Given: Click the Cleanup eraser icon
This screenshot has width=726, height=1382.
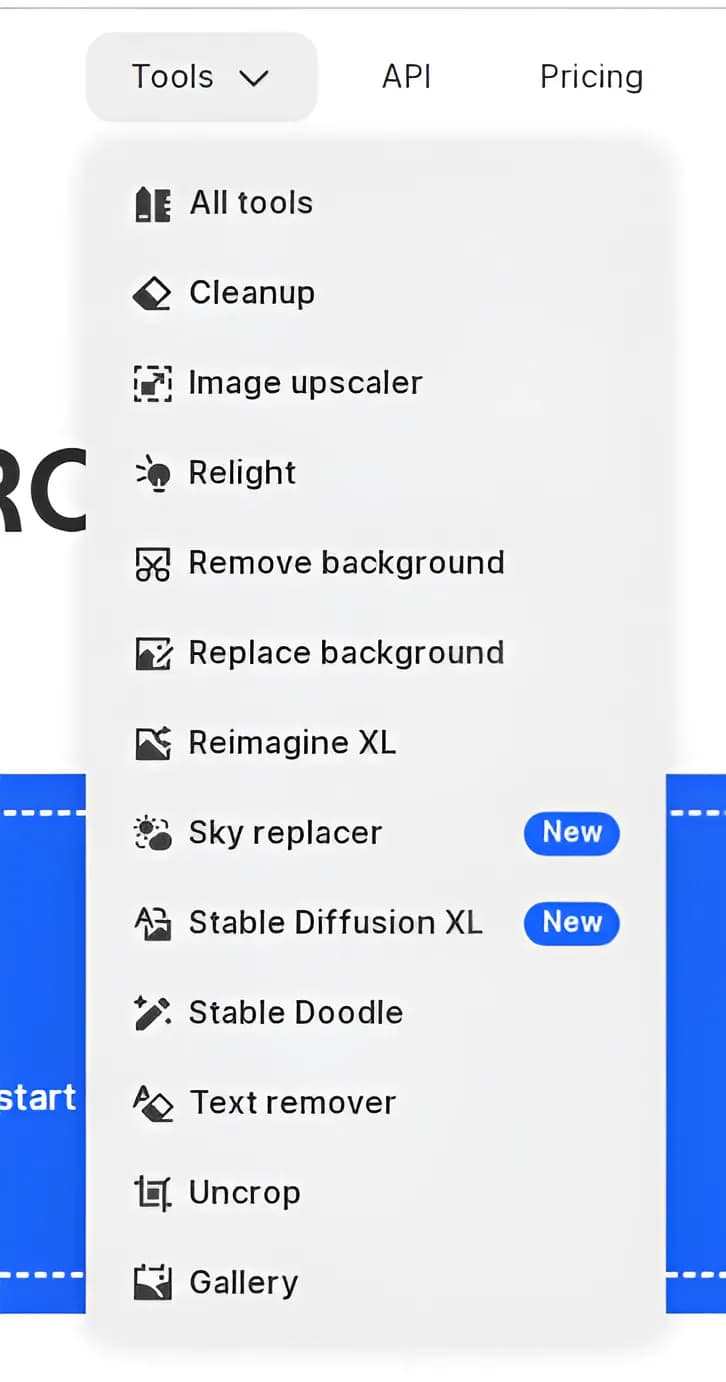Looking at the screenshot, I should pos(153,293).
